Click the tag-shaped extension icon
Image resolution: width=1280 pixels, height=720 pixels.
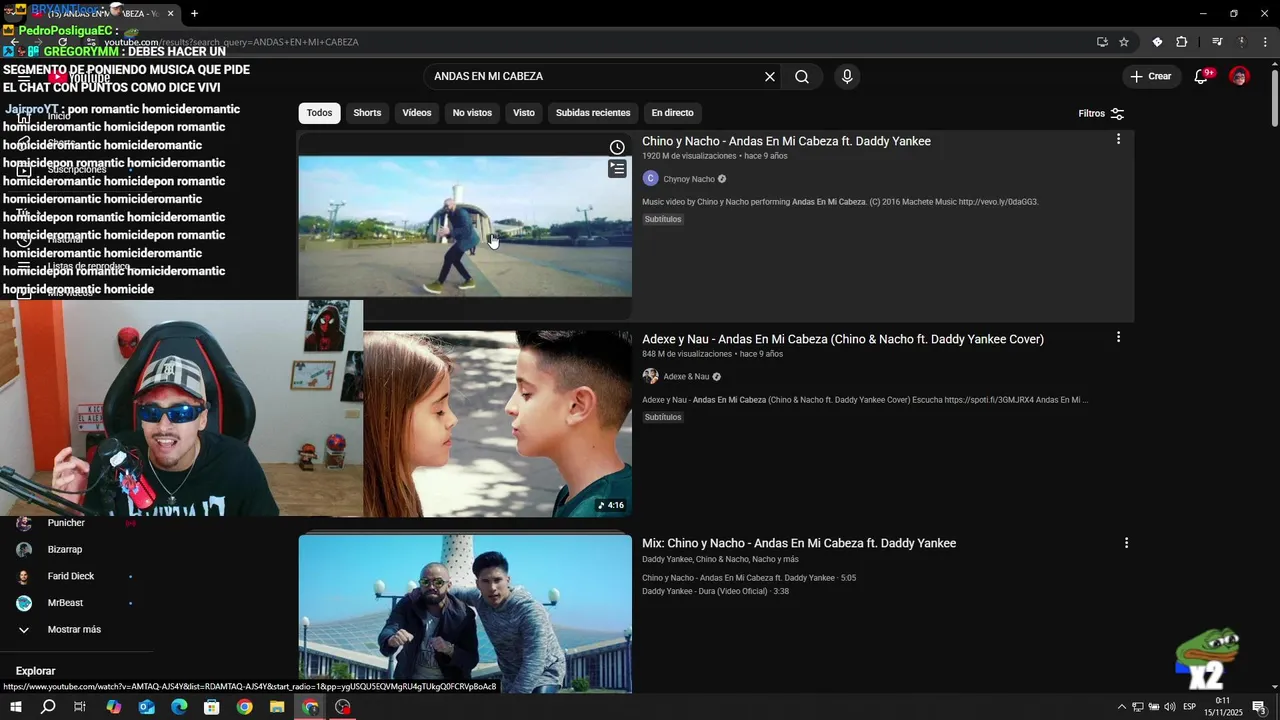click(x=1157, y=42)
